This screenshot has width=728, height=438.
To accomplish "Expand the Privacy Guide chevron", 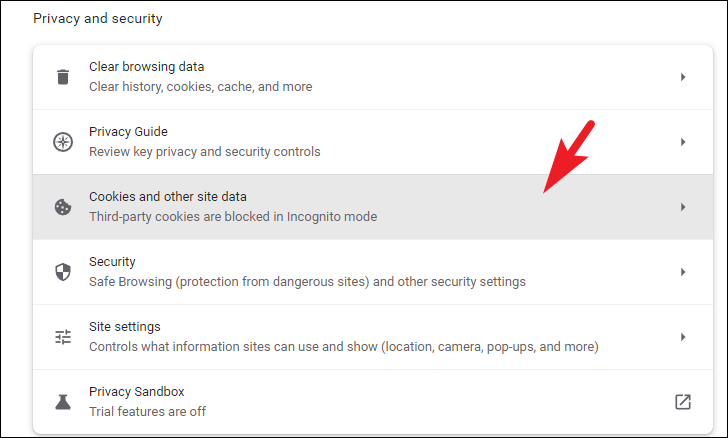I will click(x=682, y=142).
